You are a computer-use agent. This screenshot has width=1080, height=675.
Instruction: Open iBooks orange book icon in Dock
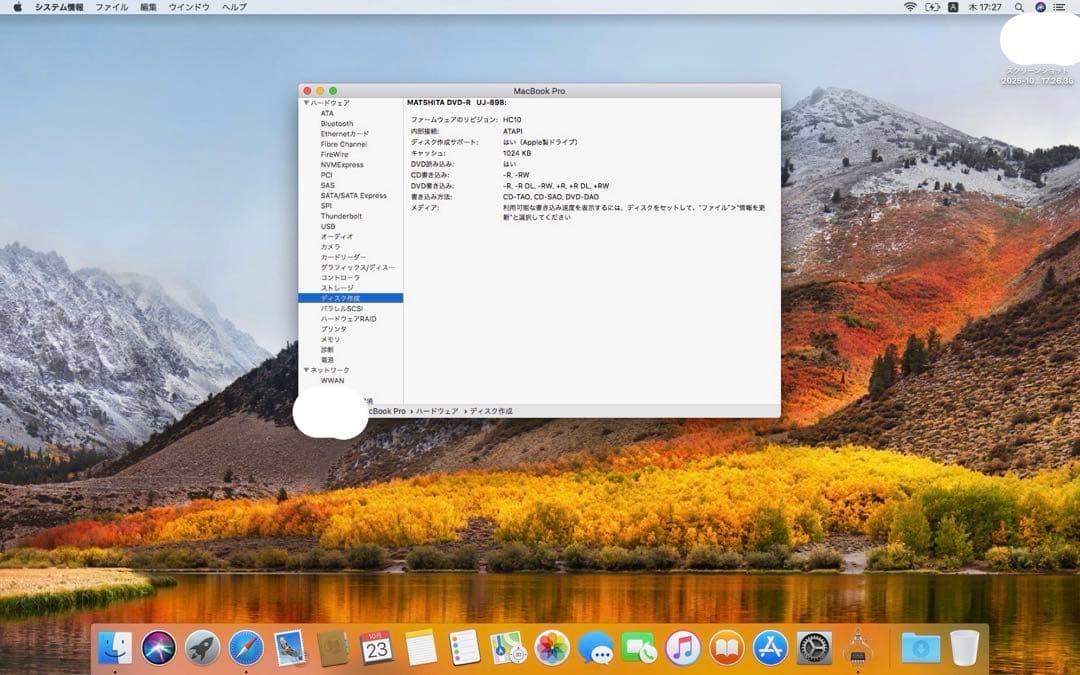727,648
